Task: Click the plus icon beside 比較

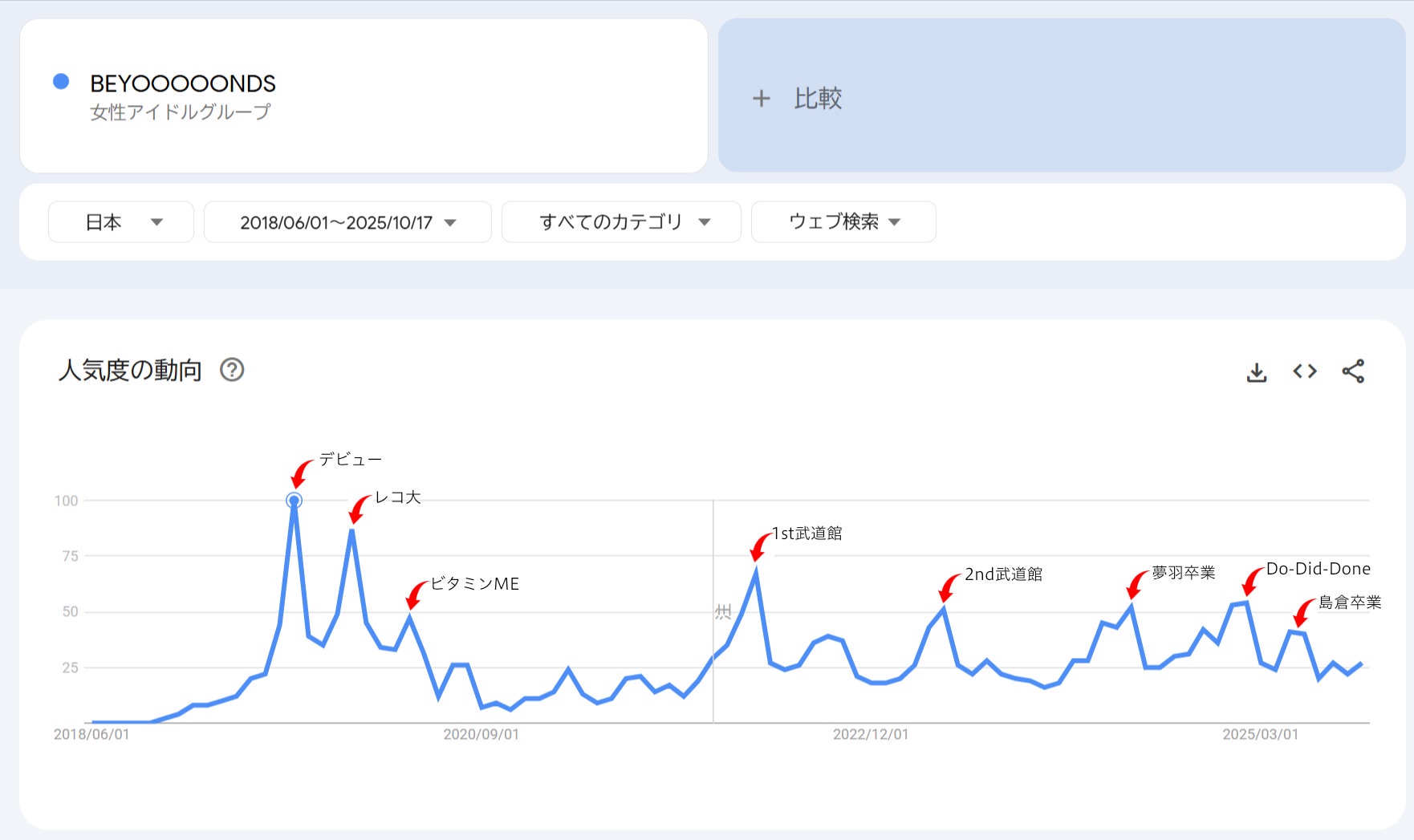Action: click(761, 99)
